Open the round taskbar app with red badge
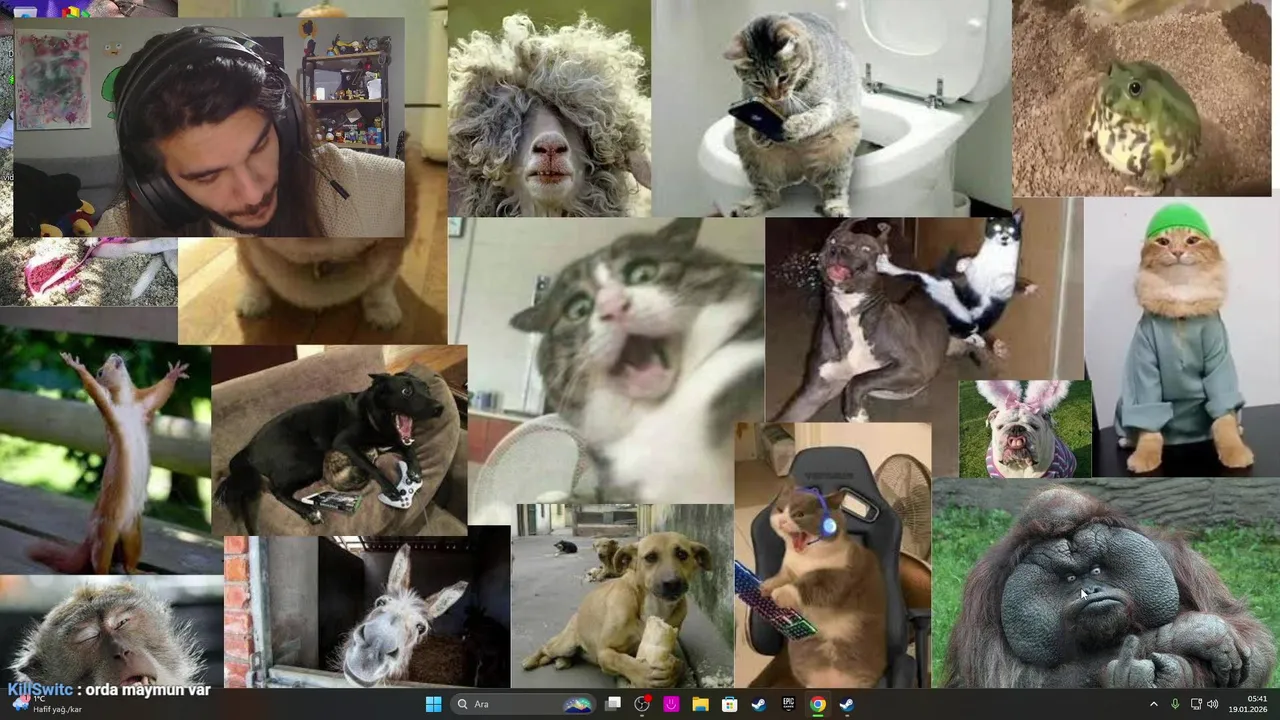The image size is (1280, 720). coord(642,704)
